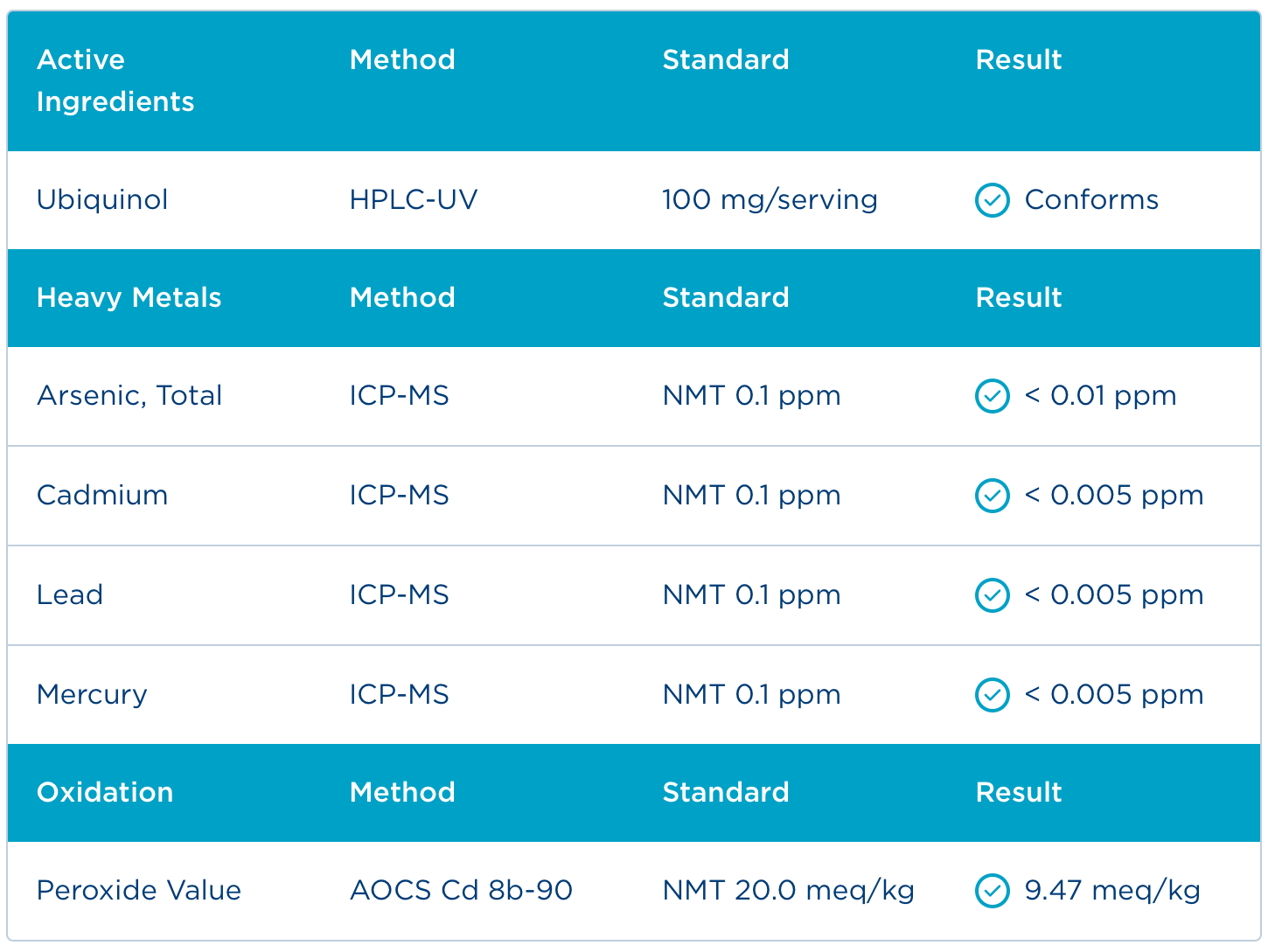The image size is (1268, 952).
Task: Select the Ubiquinol ingredient name
Action: [102, 200]
